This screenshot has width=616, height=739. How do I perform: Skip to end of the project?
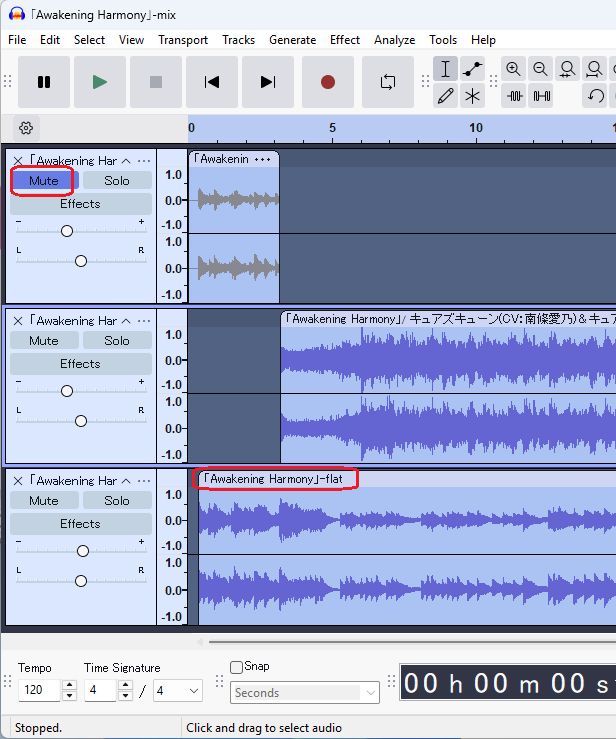(x=268, y=82)
